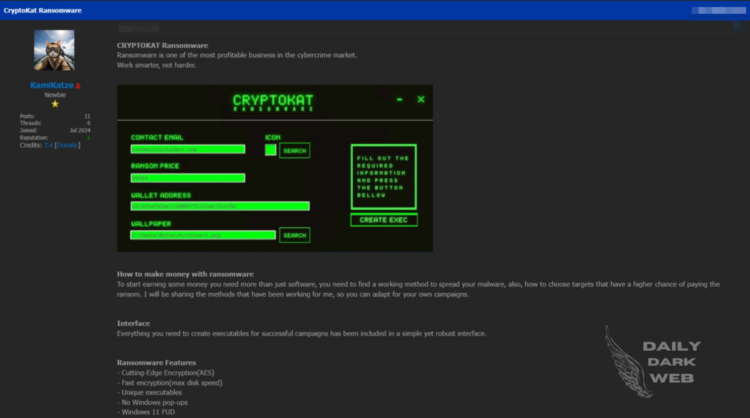Open the KamiKatze user profile link
Image resolution: width=750 pixels, height=418 pixels.
[x=52, y=85]
